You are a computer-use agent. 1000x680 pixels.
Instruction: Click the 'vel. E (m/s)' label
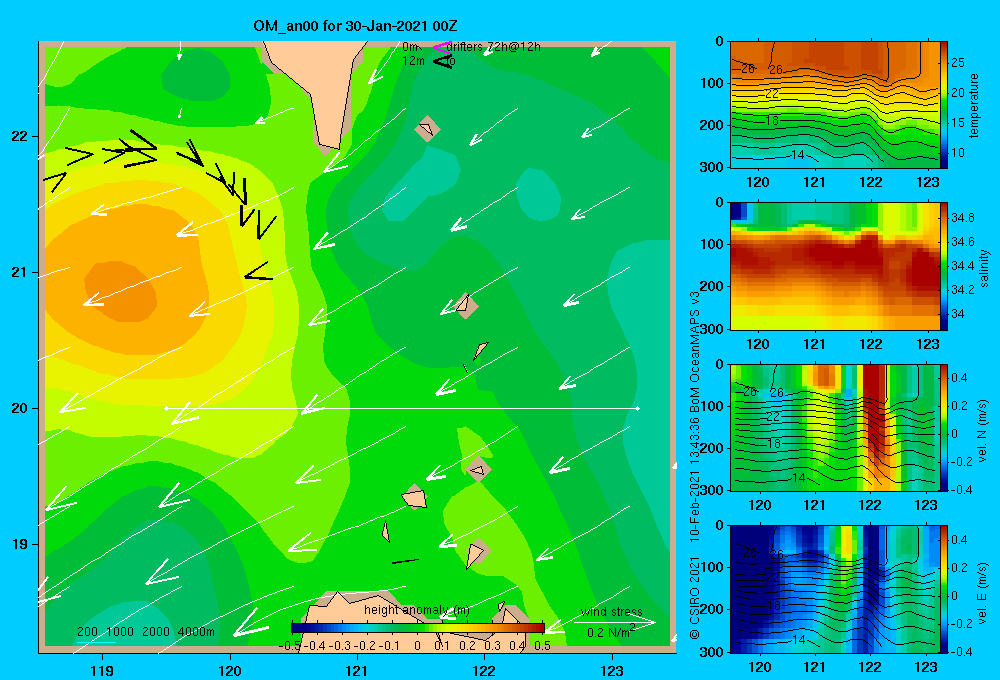[x=983, y=592]
